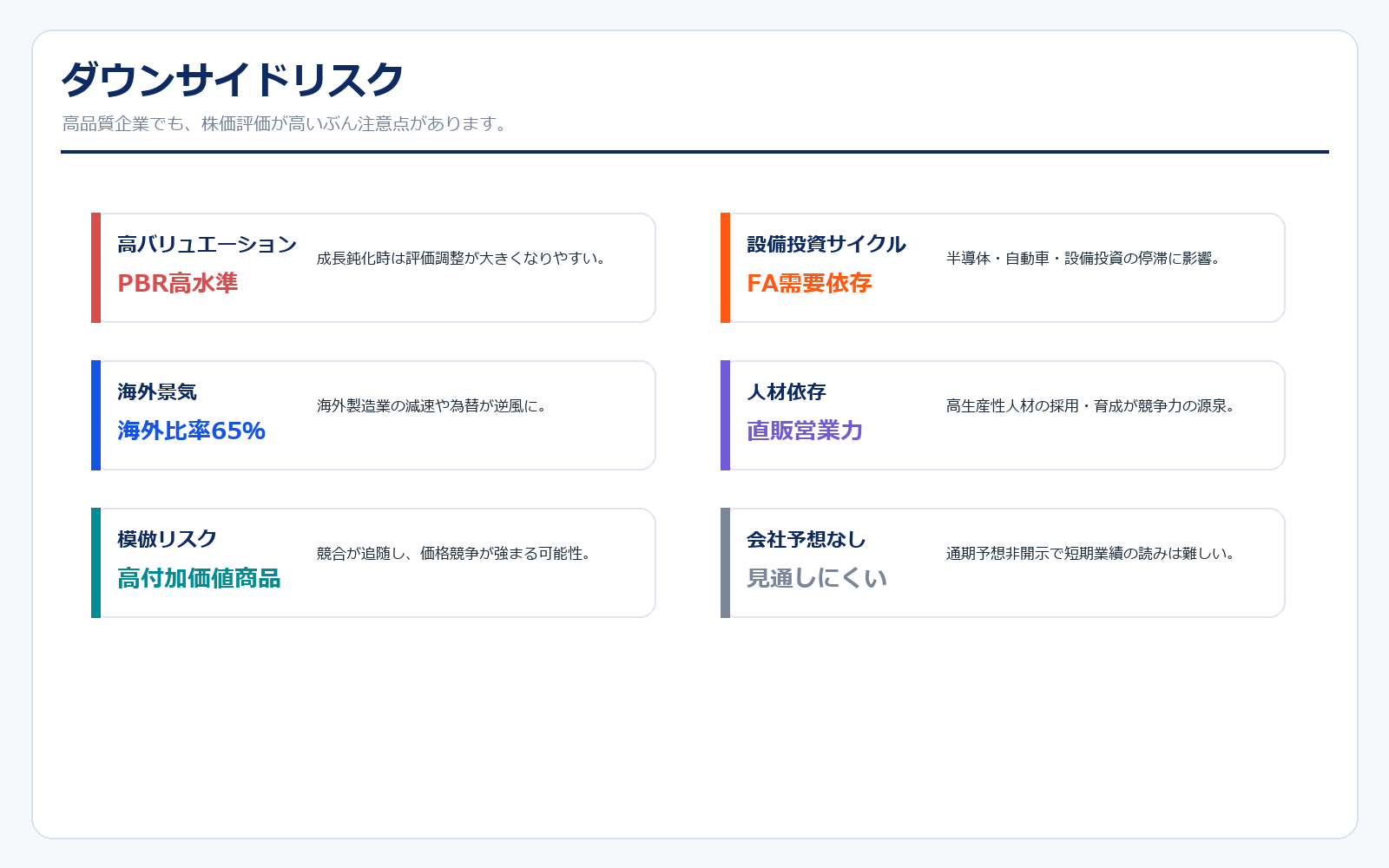Click description 半導体・自動車・設備投資の停滞に影響。
Viewport: 1389px width, 868px height.
[x=1083, y=259]
